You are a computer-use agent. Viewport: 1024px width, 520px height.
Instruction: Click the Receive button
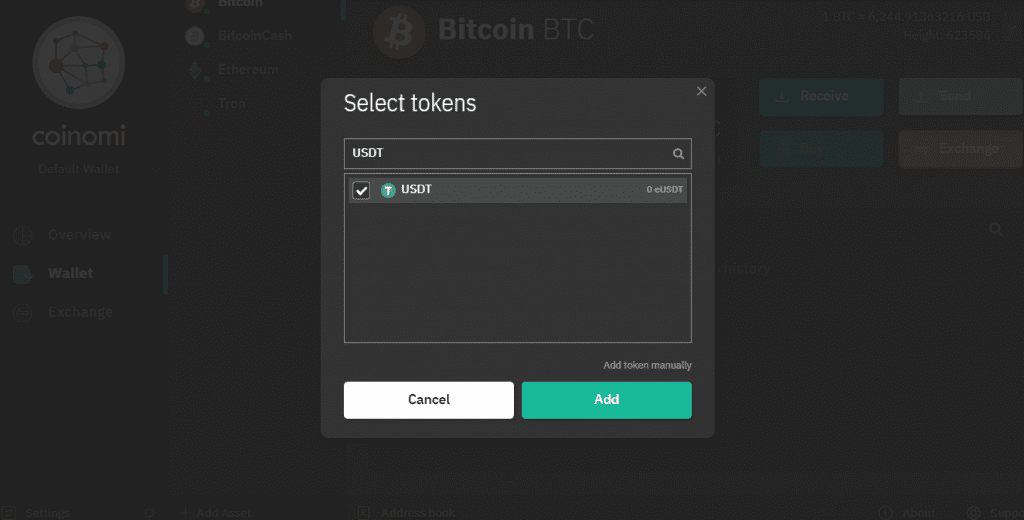coord(821,96)
